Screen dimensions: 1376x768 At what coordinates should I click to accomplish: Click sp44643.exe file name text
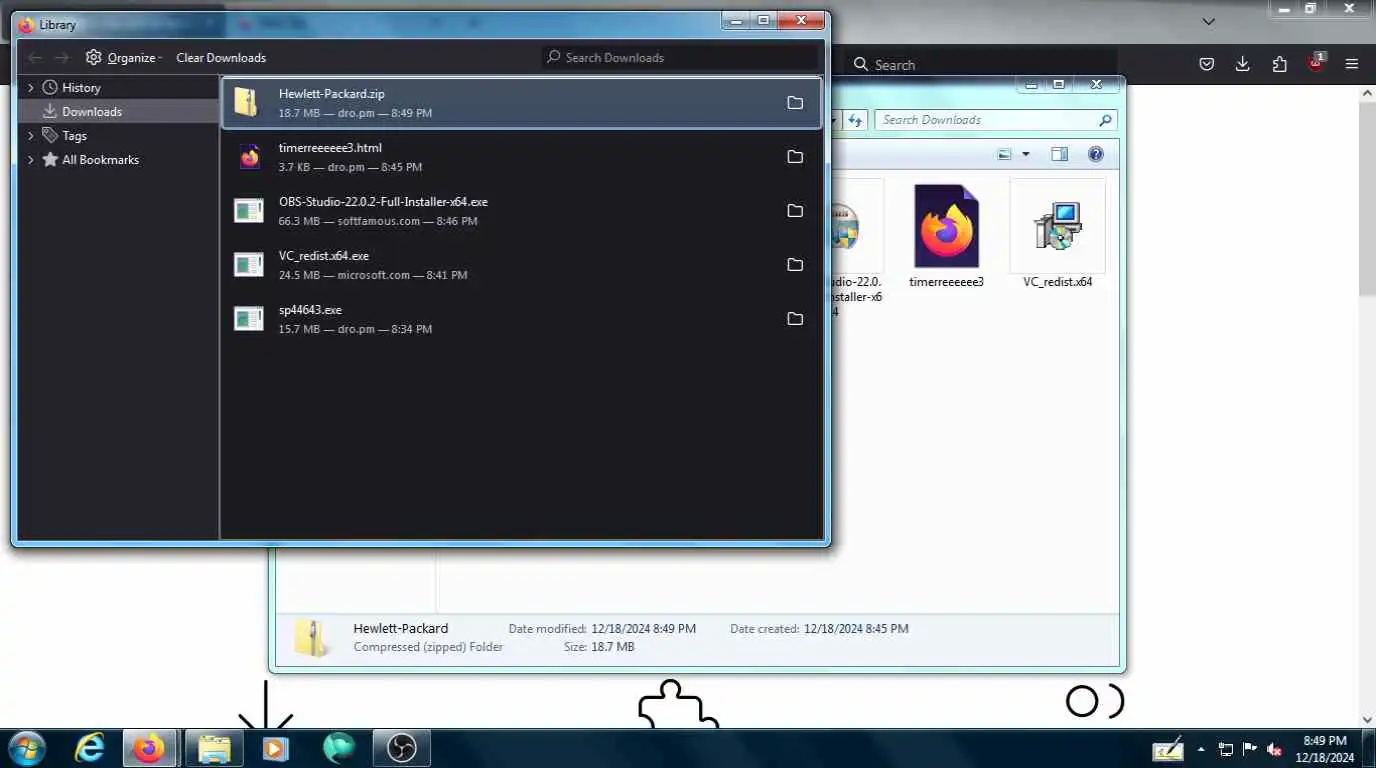pyautogui.click(x=310, y=310)
